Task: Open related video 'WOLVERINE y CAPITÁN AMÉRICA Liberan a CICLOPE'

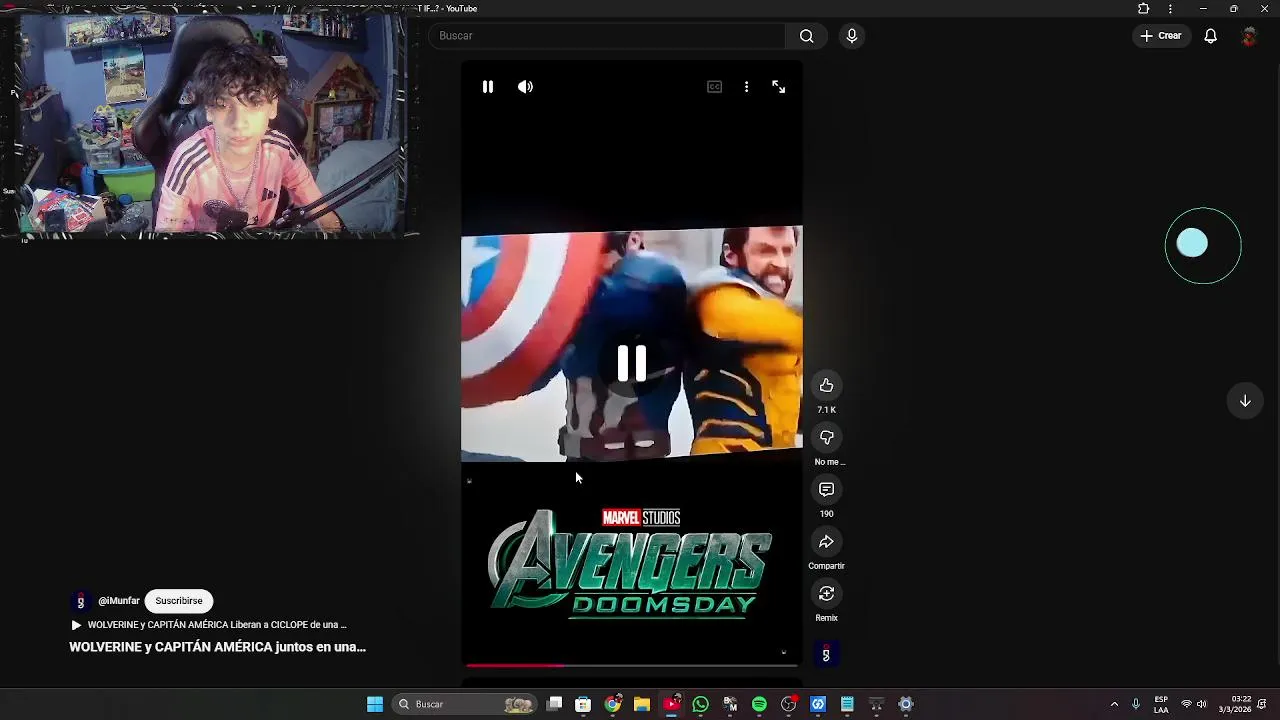Action: coord(208,625)
